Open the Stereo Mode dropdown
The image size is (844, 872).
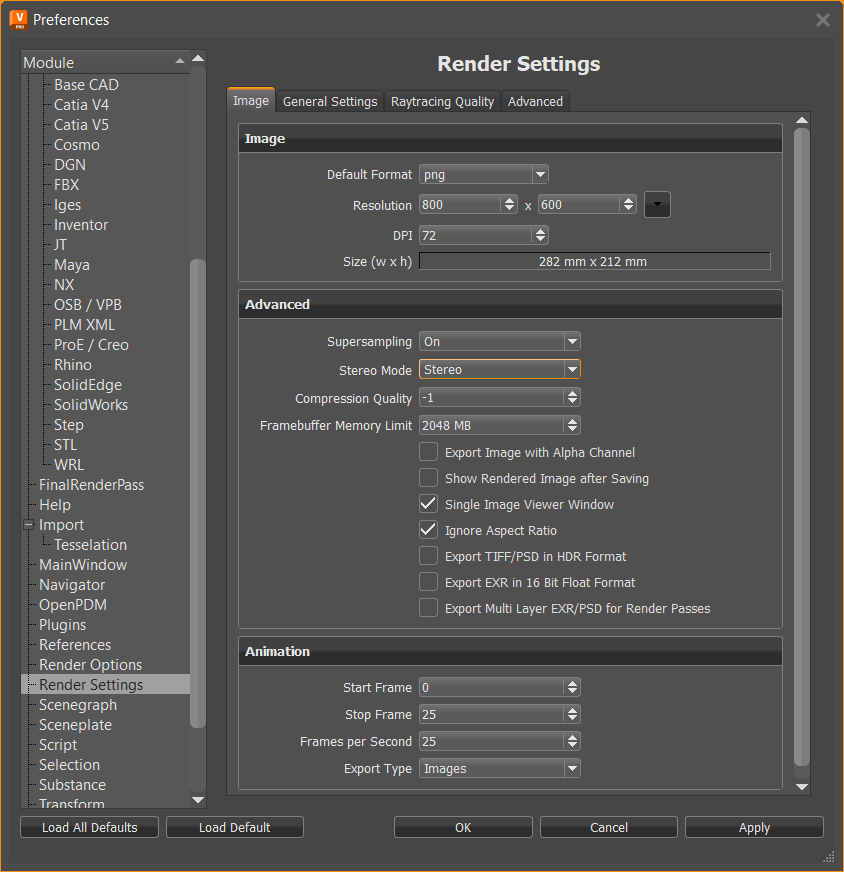tap(572, 370)
